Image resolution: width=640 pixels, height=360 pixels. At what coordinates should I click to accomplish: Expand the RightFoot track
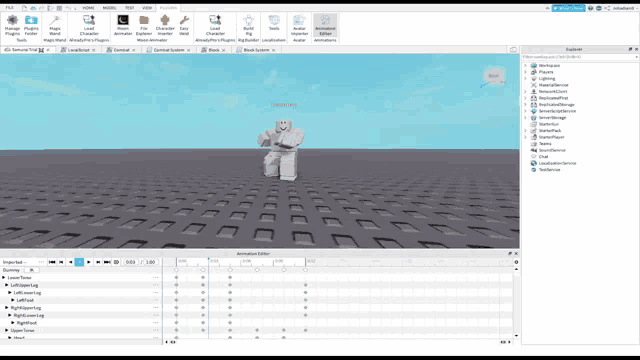(x=13, y=322)
